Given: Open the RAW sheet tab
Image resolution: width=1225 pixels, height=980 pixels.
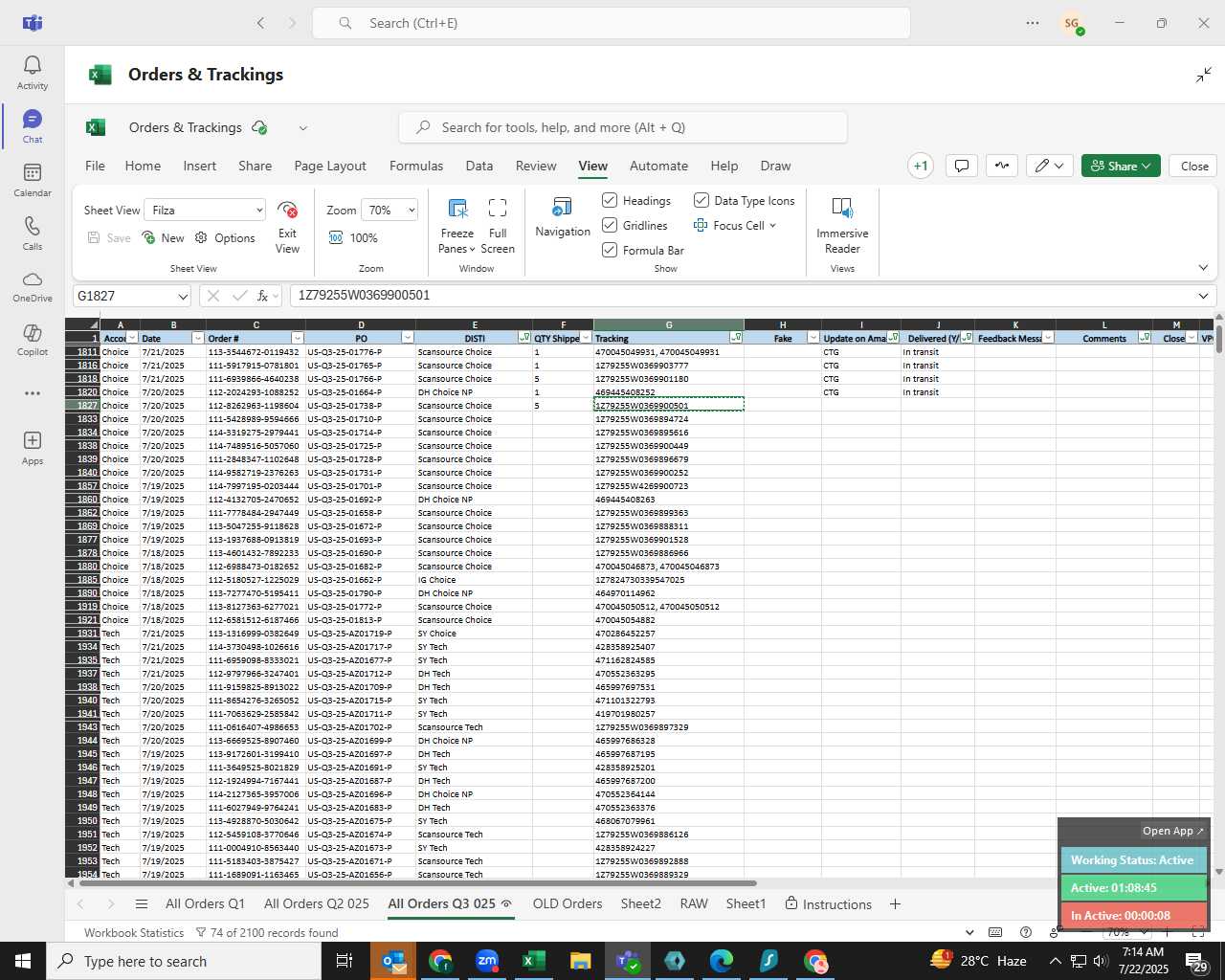Looking at the screenshot, I should [694, 903].
